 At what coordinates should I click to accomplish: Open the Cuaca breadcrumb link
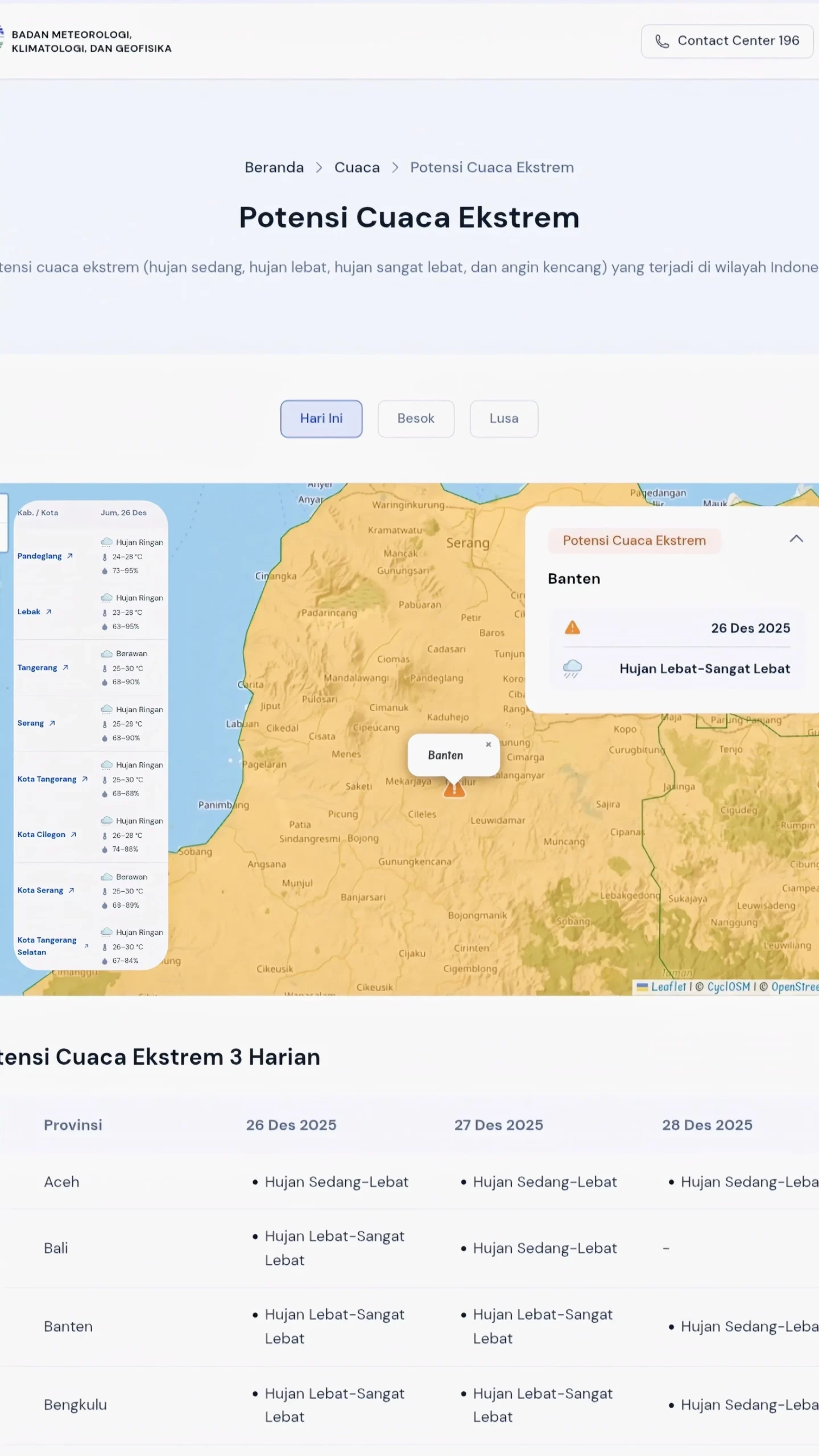[x=357, y=167]
